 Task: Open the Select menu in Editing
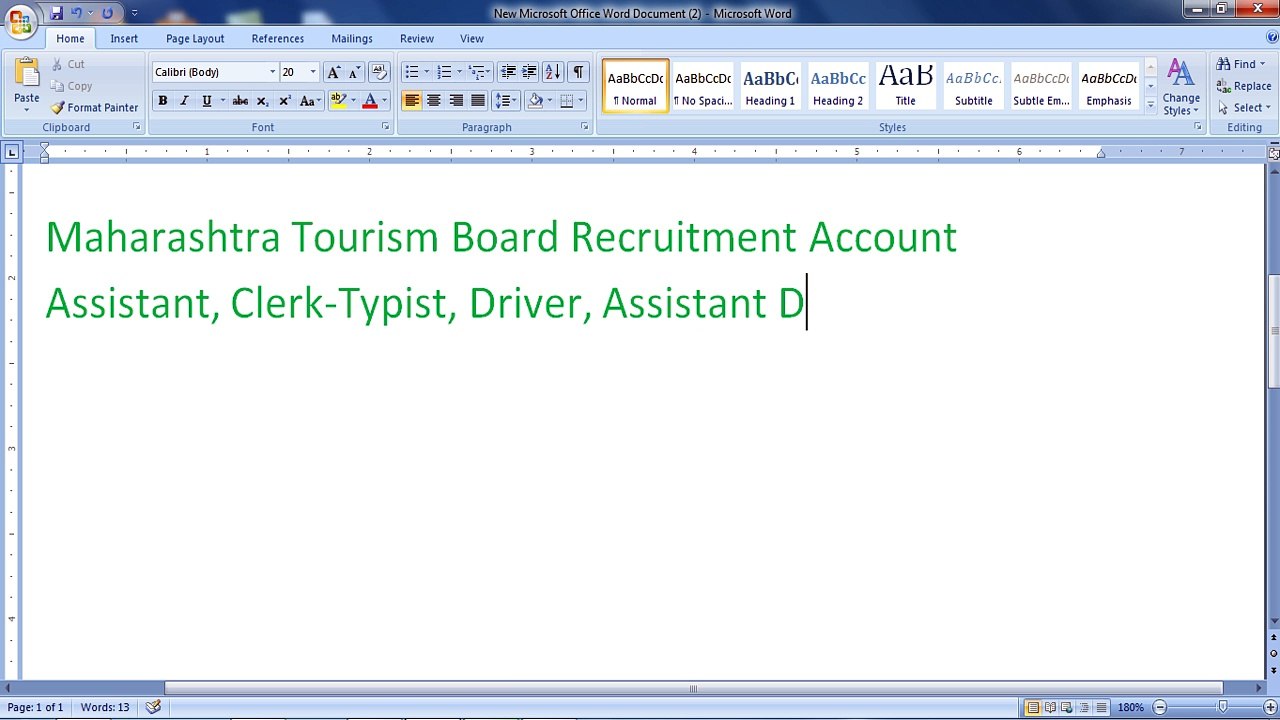pyautogui.click(x=1244, y=108)
